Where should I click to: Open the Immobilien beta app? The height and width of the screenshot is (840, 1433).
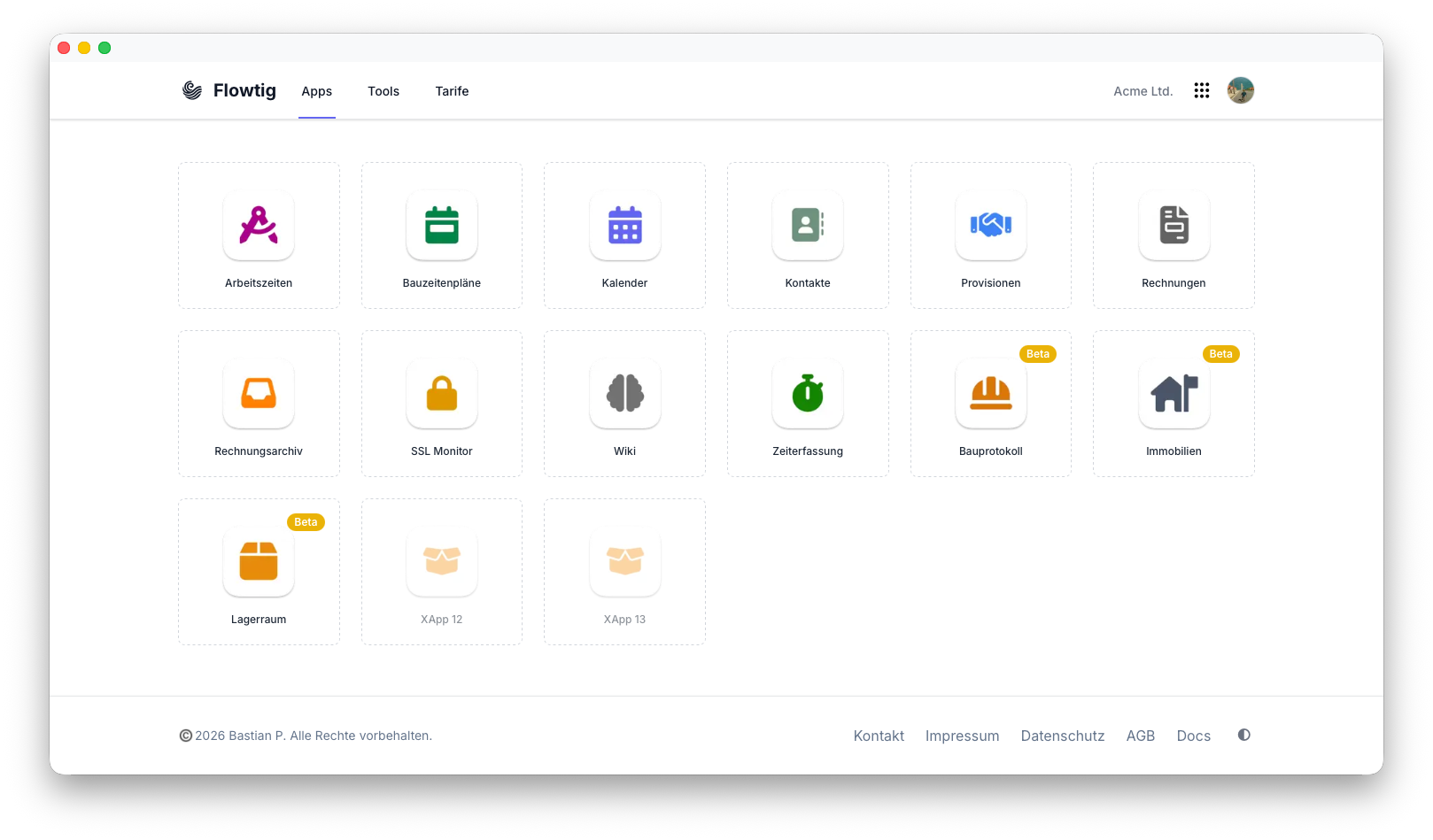(1174, 403)
